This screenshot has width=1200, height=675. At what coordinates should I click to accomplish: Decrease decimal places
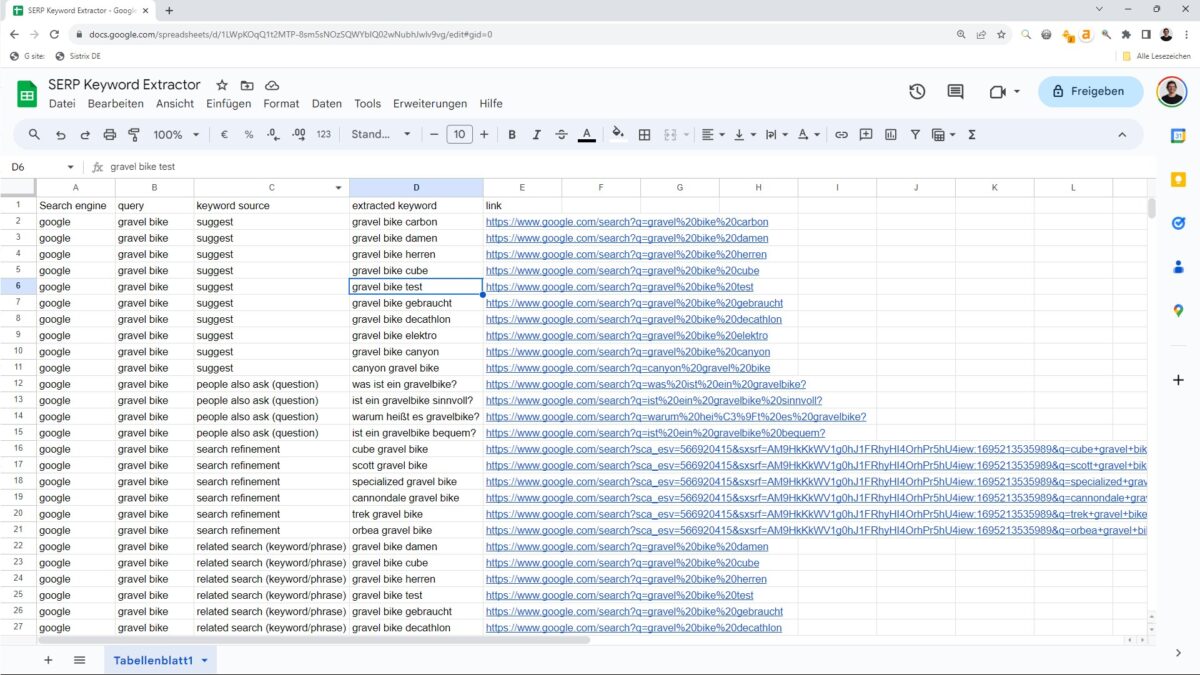273,134
